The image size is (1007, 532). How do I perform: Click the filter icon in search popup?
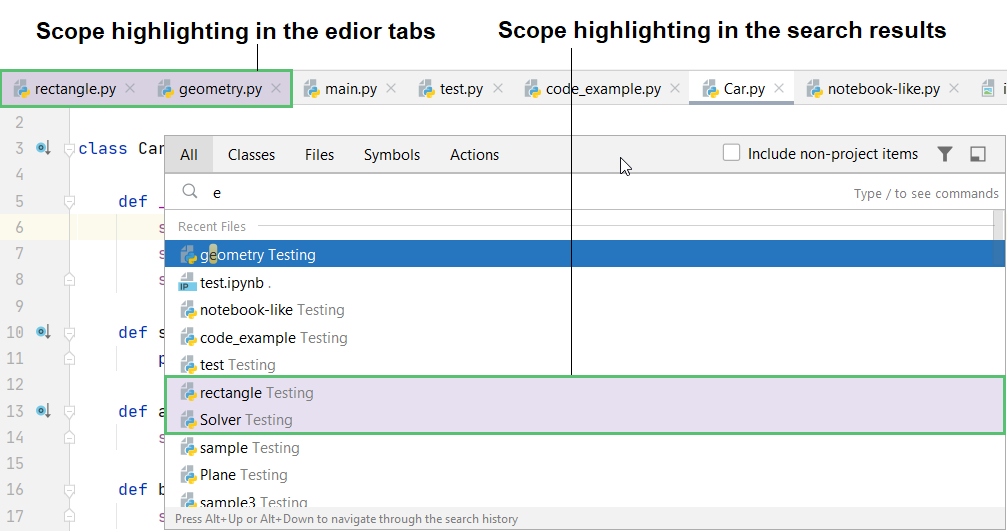pyautogui.click(x=945, y=154)
